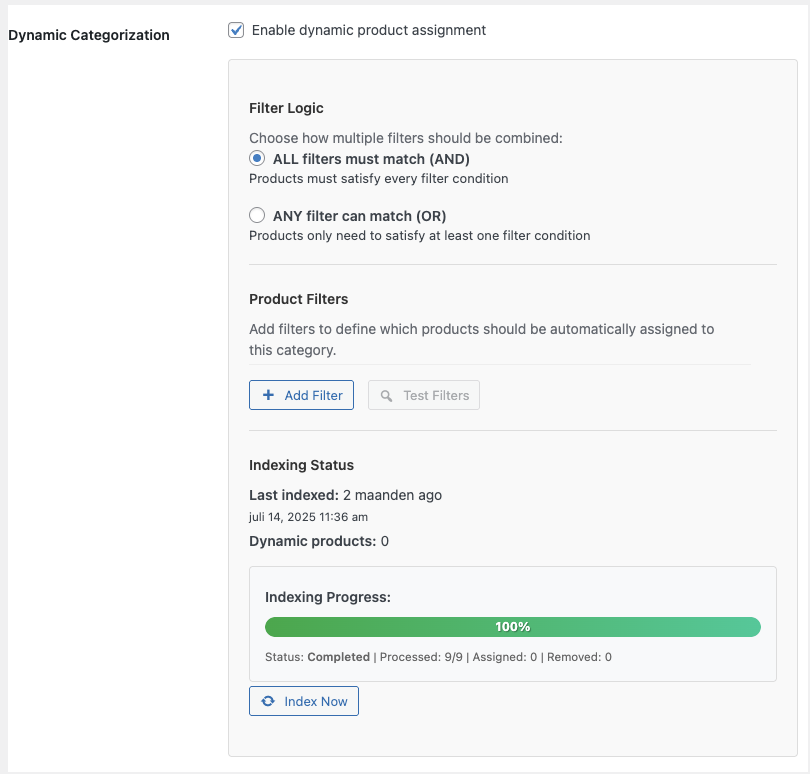
Task: Click the 'Indexing Status' heading
Action: [x=302, y=464]
